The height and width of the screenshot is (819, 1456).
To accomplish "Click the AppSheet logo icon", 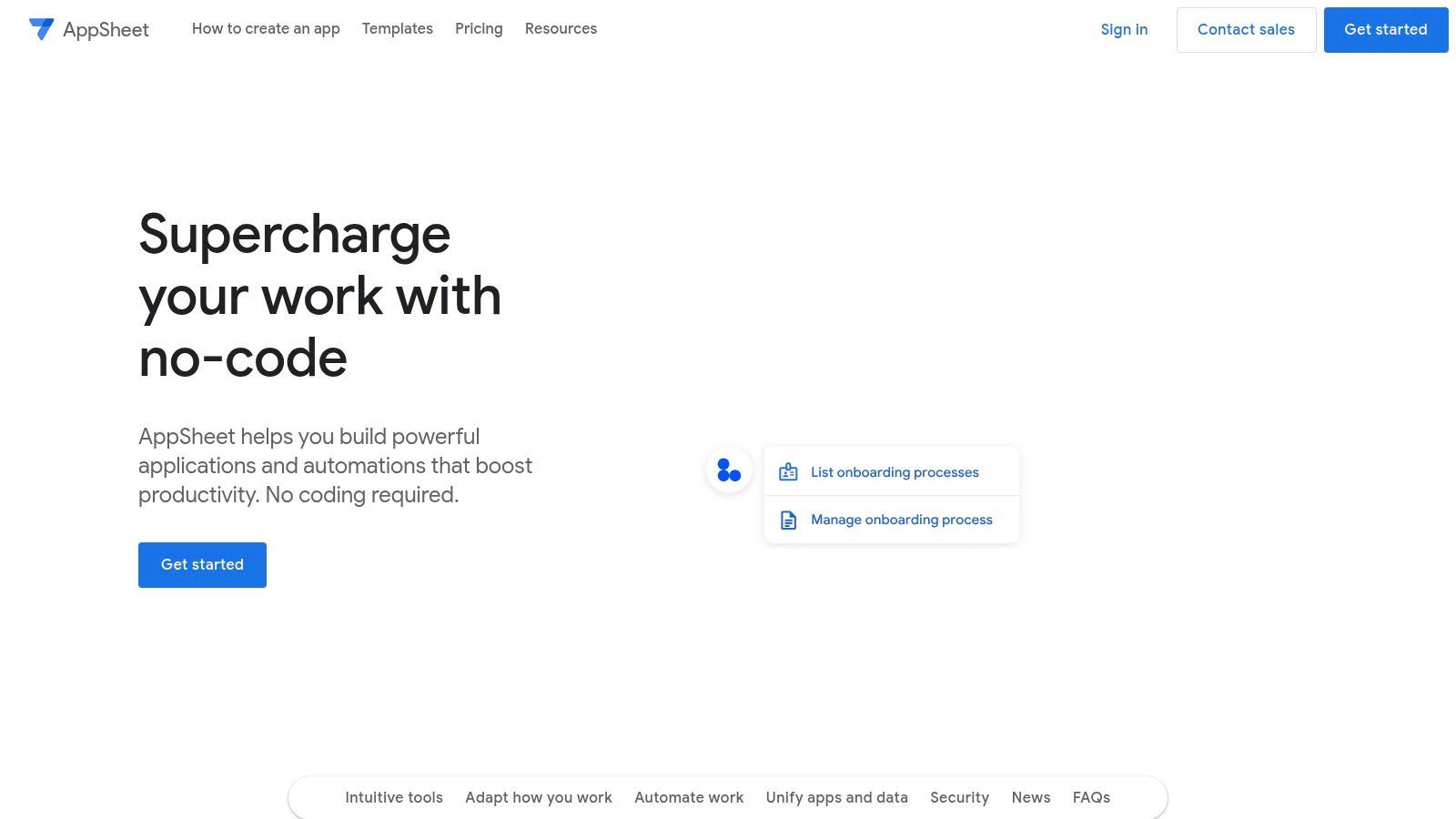I will tap(42, 29).
